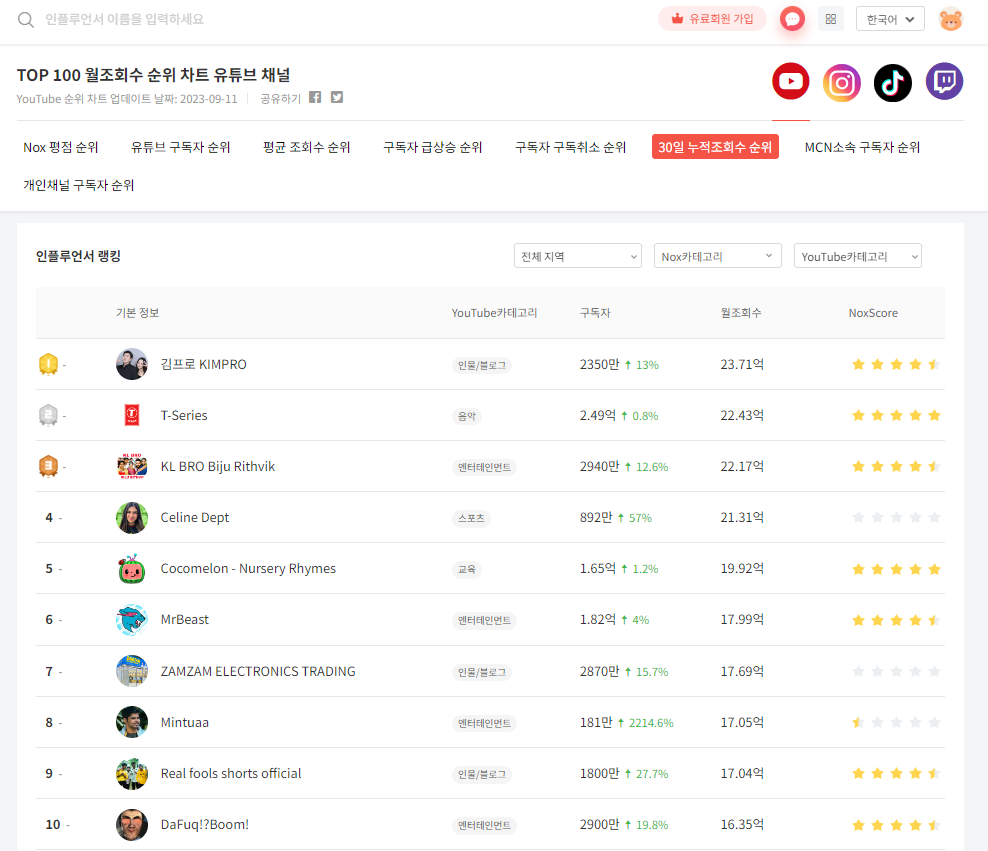This screenshot has width=988, height=851.
Task: Open T-Series channel logo
Action: coord(132,415)
